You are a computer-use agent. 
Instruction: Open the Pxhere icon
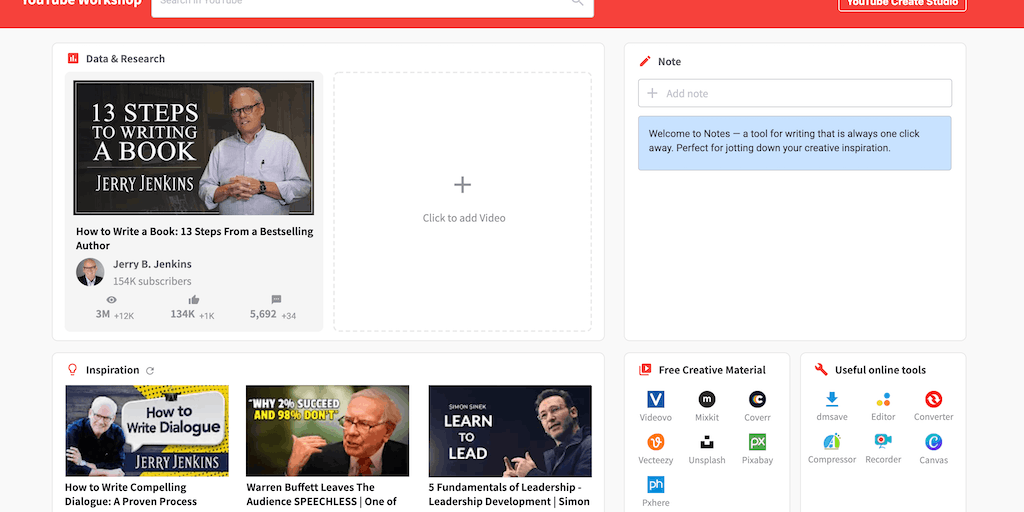[656, 485]
